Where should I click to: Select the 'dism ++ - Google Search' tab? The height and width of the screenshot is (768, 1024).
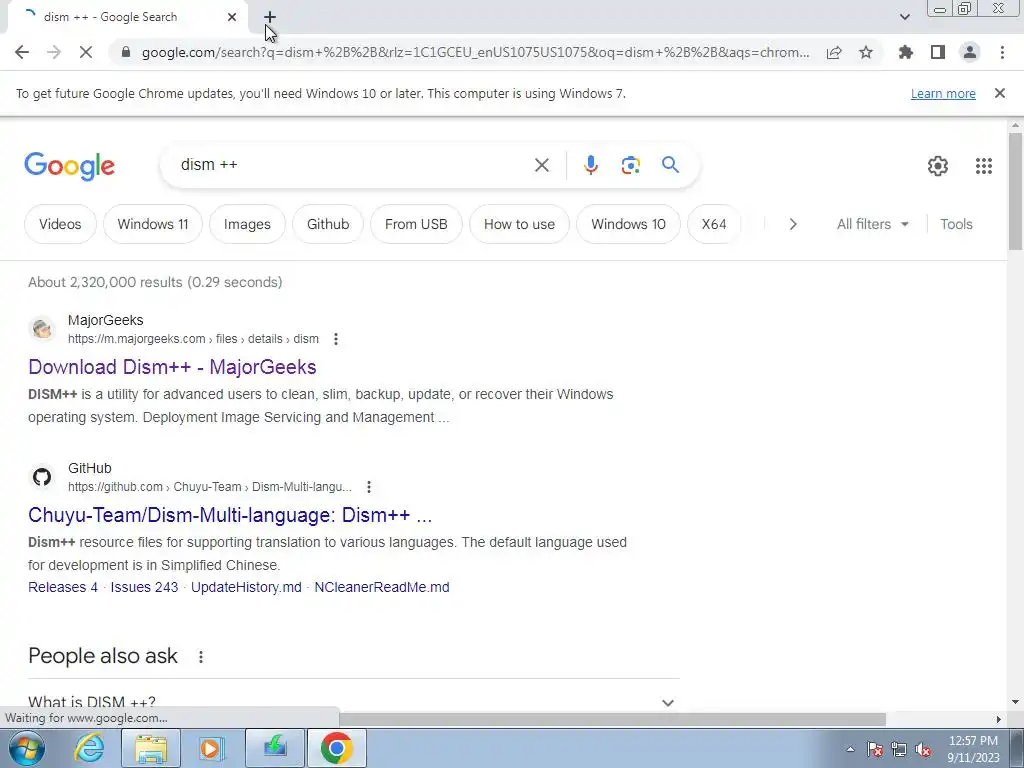(127, 17)
